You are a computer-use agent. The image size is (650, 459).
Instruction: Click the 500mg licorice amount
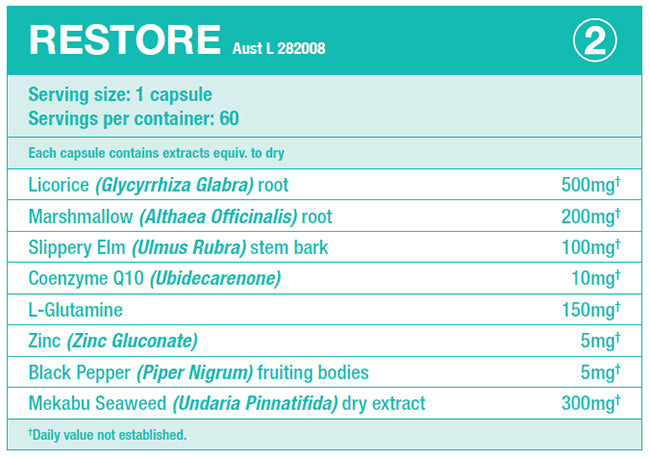[x=589, y=184]
